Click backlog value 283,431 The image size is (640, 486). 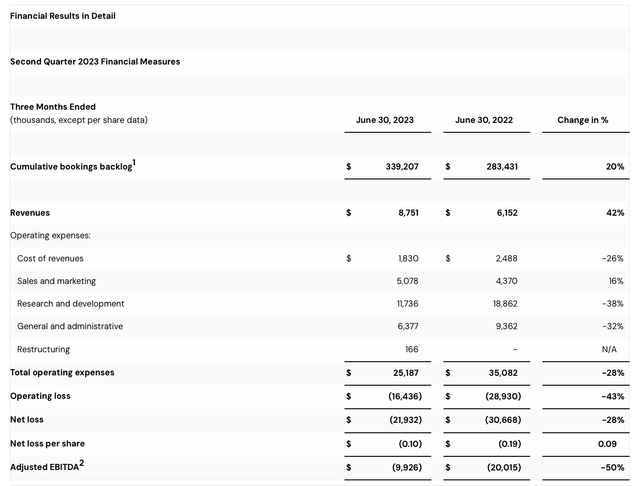click(x=502, y=166)
